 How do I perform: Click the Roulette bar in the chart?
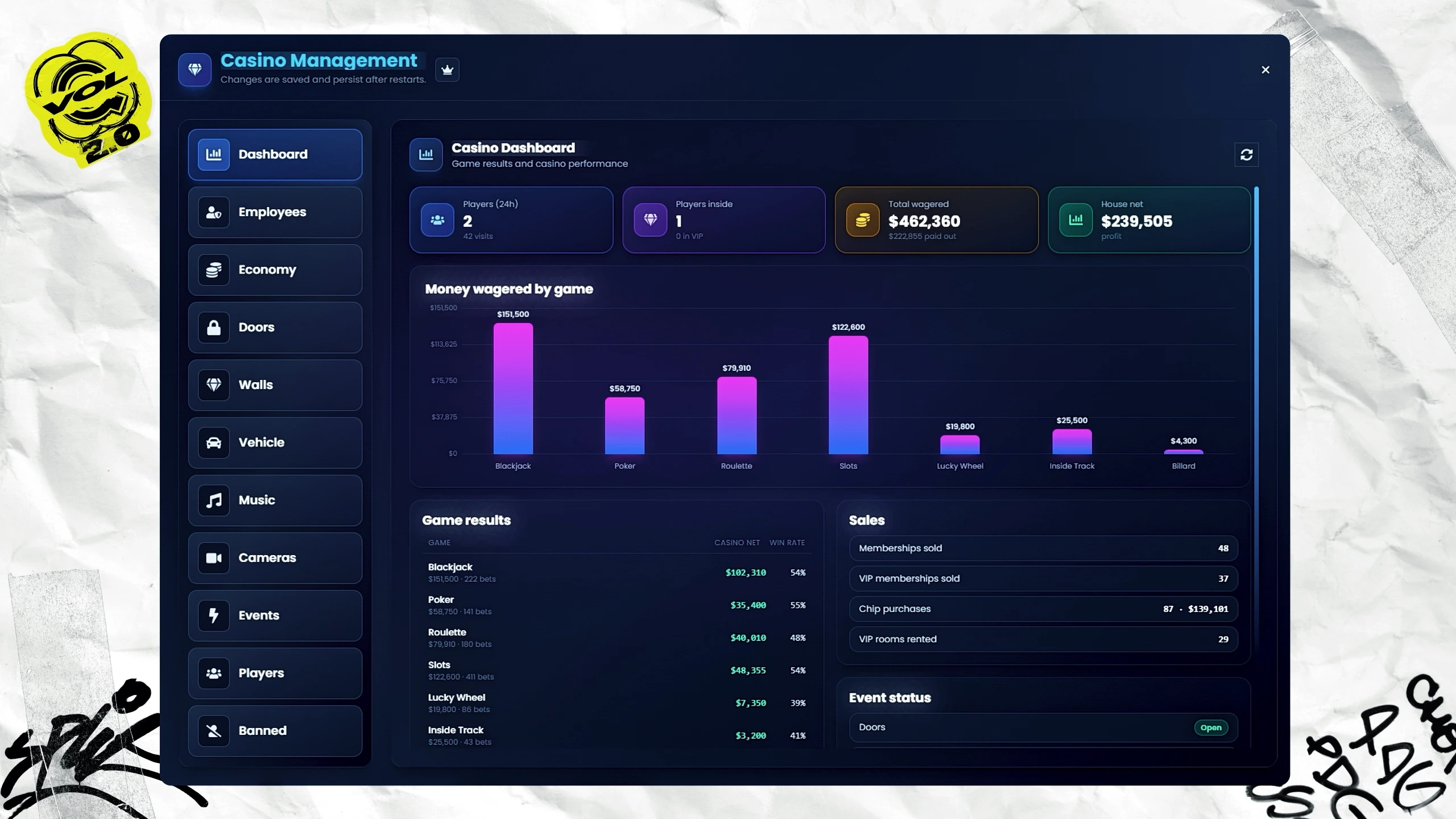(737, 415)
